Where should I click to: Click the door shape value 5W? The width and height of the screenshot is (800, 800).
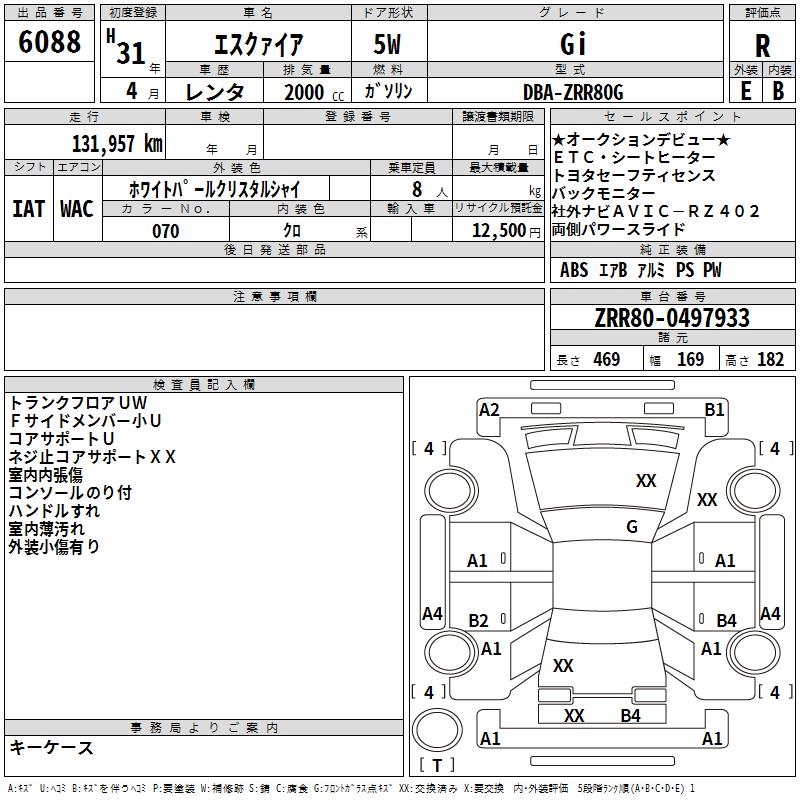tap(387, 44)
